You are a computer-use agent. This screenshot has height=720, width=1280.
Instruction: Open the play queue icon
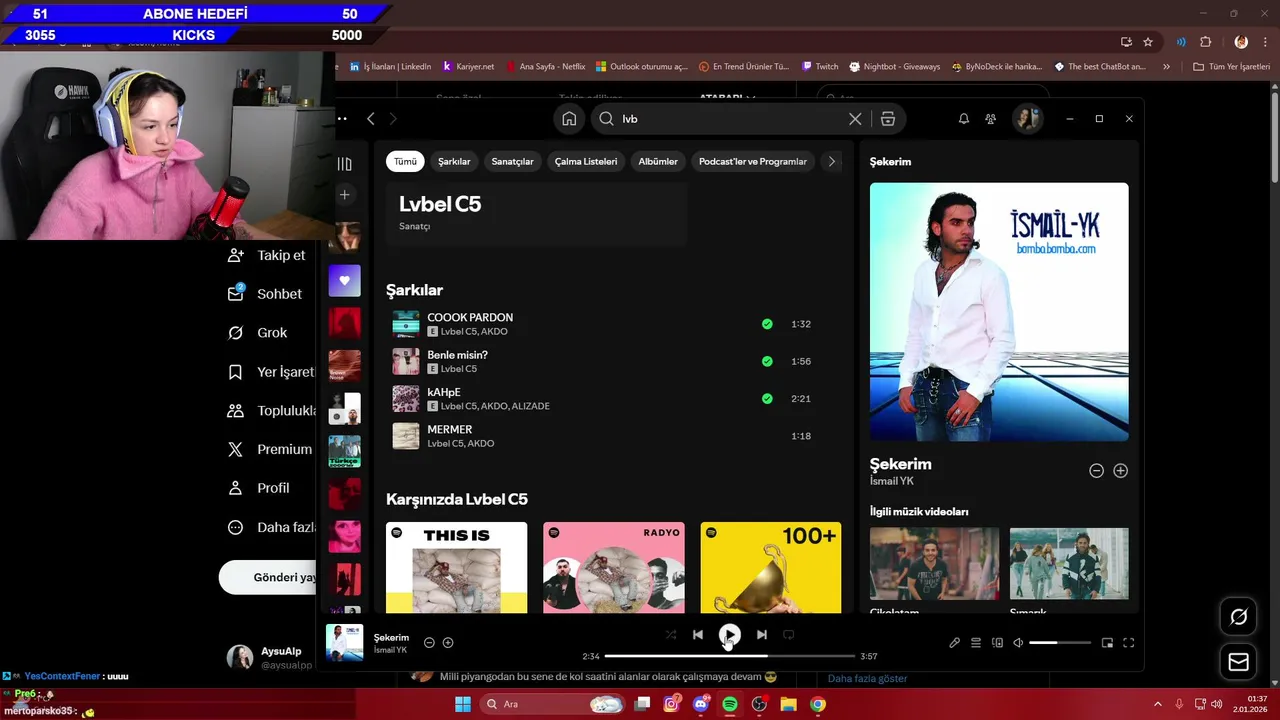click(976, 643)
